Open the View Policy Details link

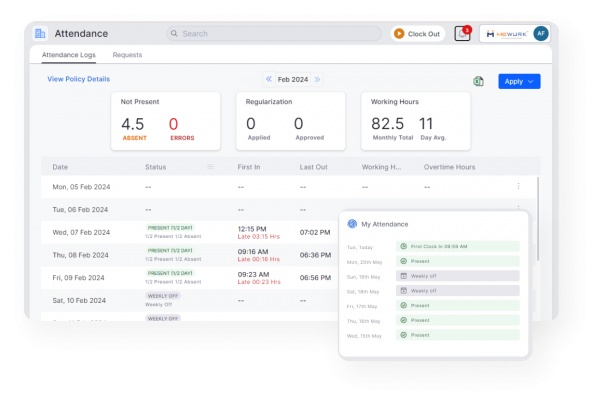[x=78, y=79]
